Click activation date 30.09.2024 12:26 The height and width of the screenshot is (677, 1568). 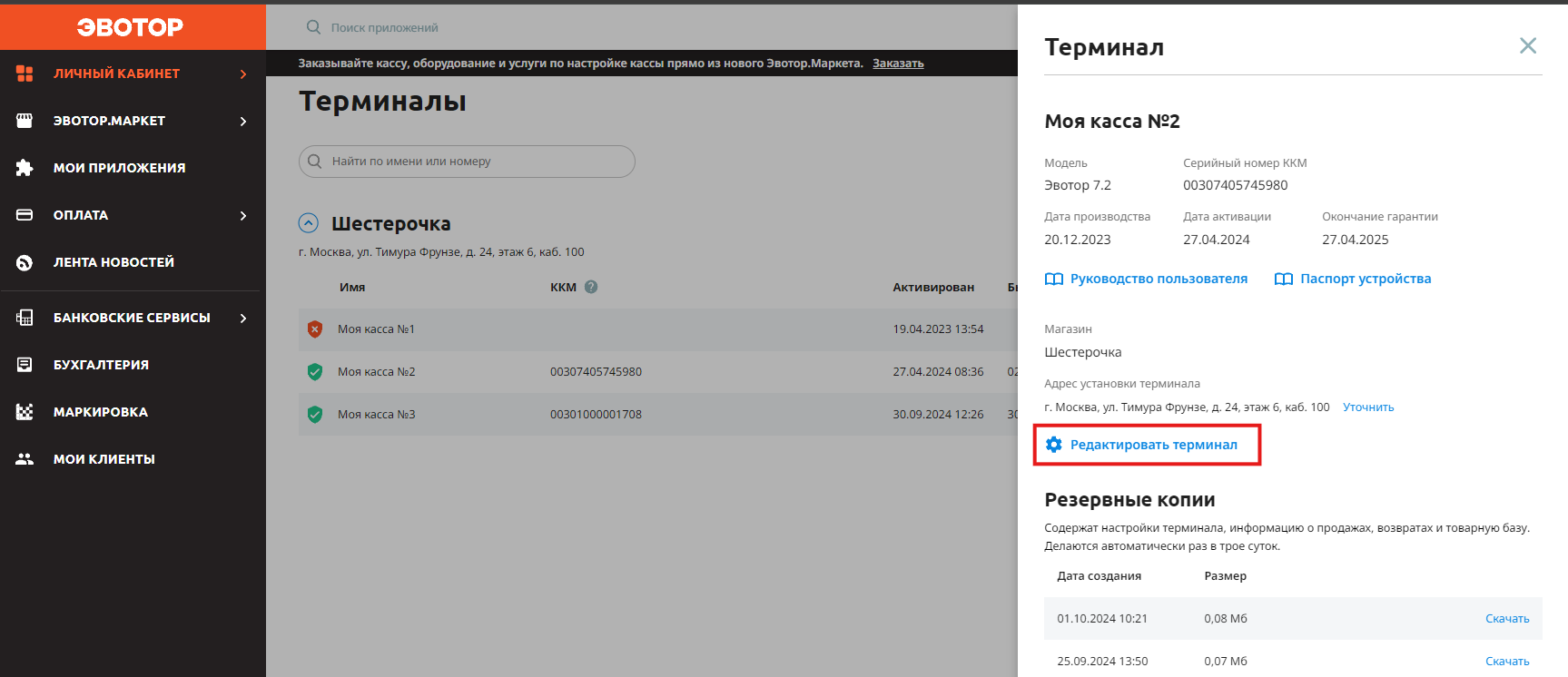(x=938, y=415)
